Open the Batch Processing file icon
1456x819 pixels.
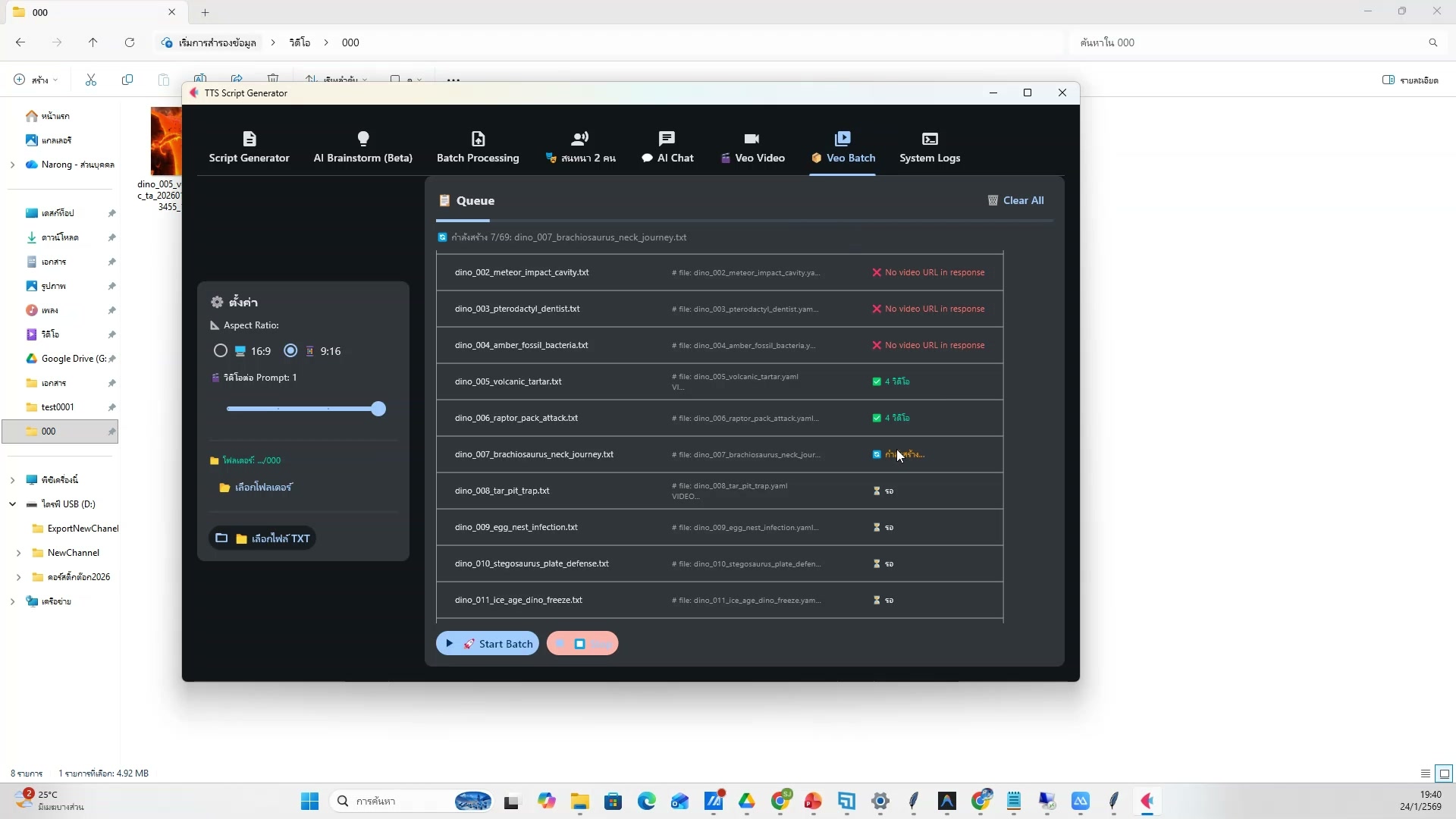click(478, 139)
